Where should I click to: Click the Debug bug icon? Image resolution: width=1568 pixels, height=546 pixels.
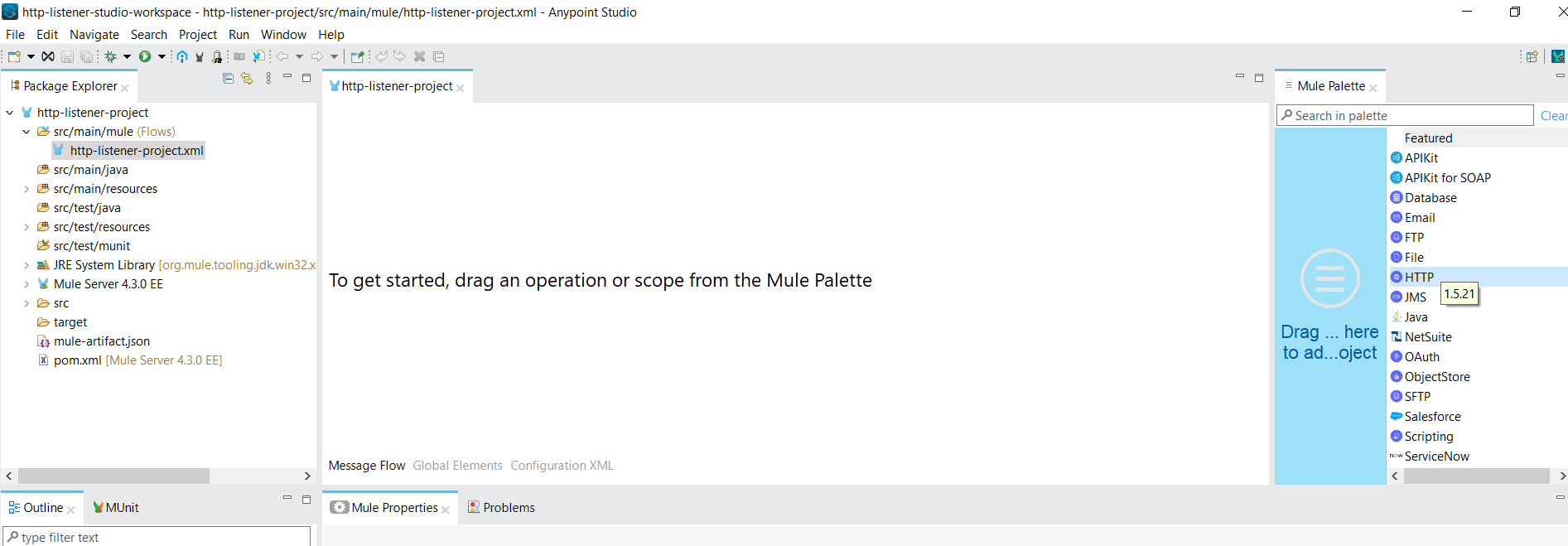tap(110, 56)
